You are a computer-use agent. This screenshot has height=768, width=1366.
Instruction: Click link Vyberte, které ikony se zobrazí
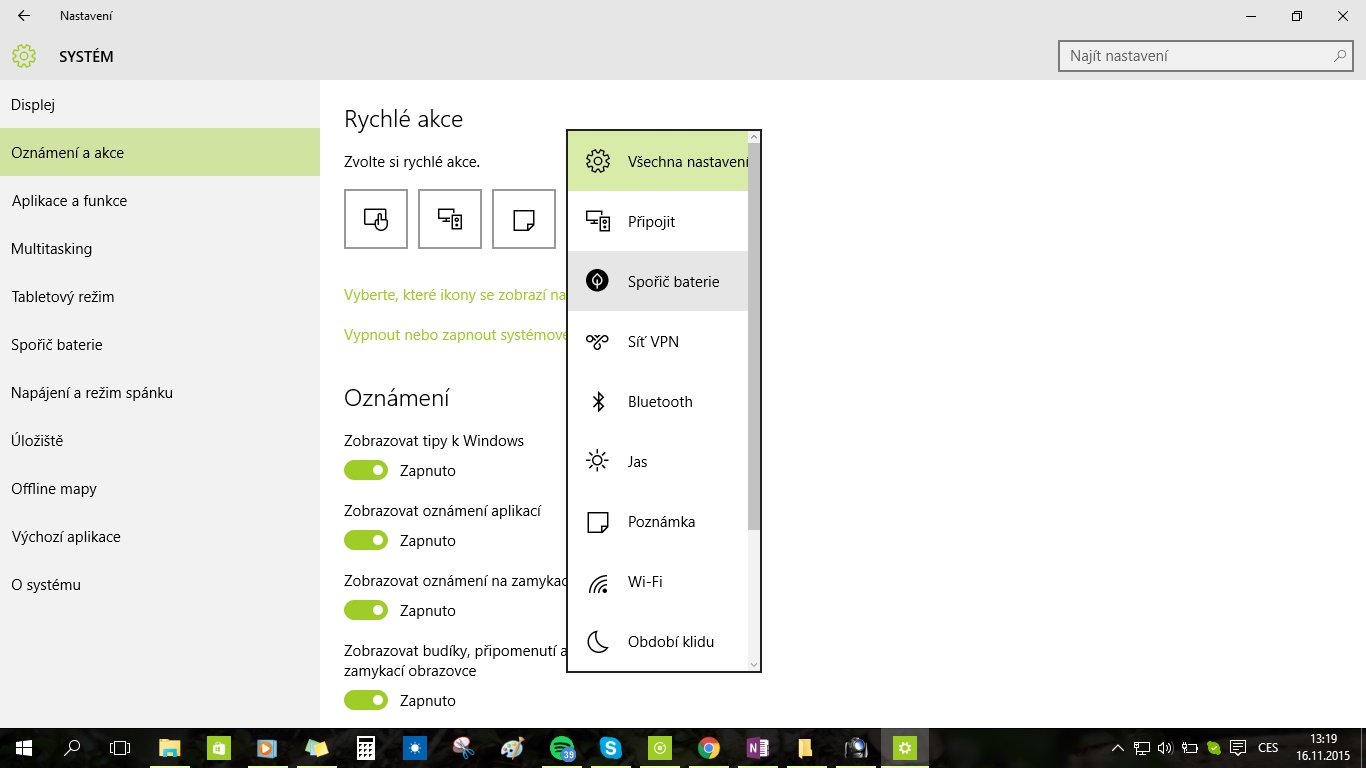click(x=455, y=294)
